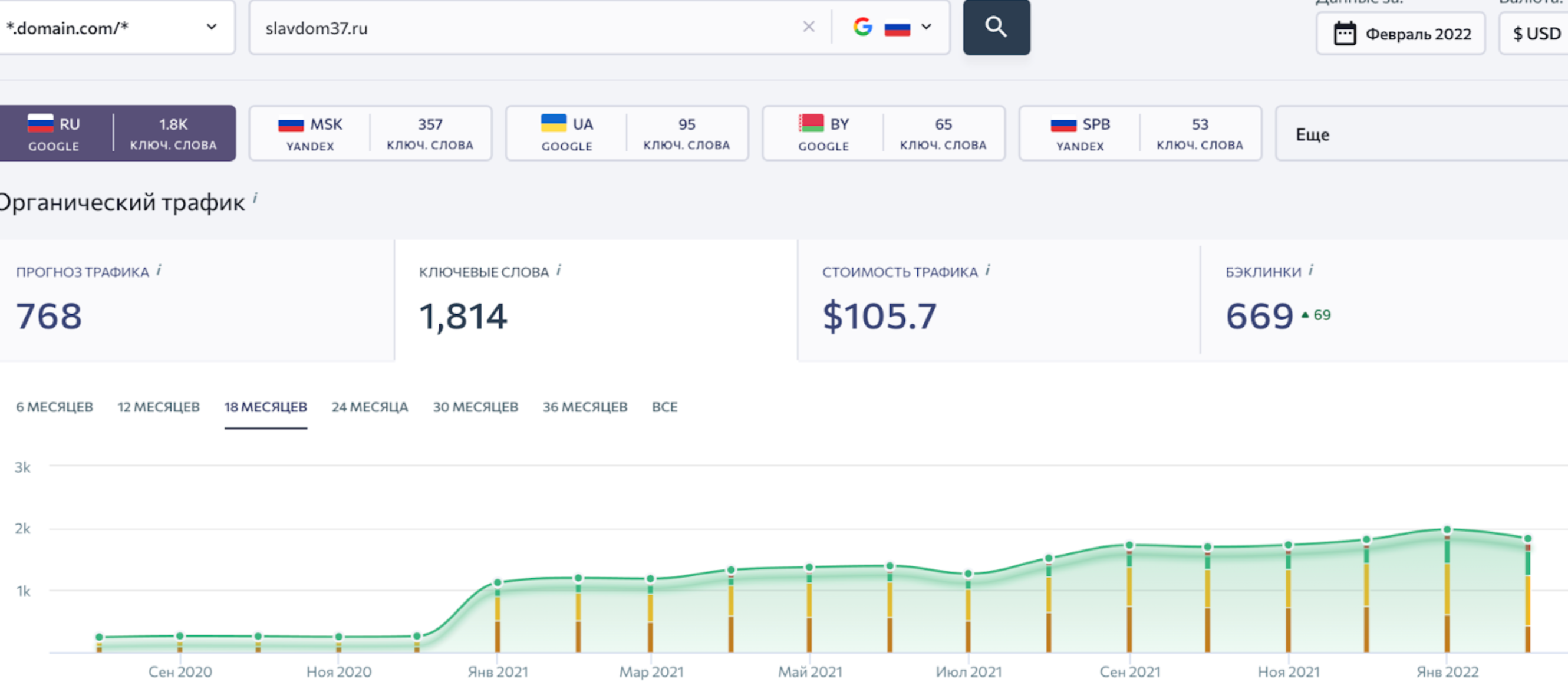Select the BY Google database card
This screenshot has height=692, width=1568.
(x=883, y=133)
